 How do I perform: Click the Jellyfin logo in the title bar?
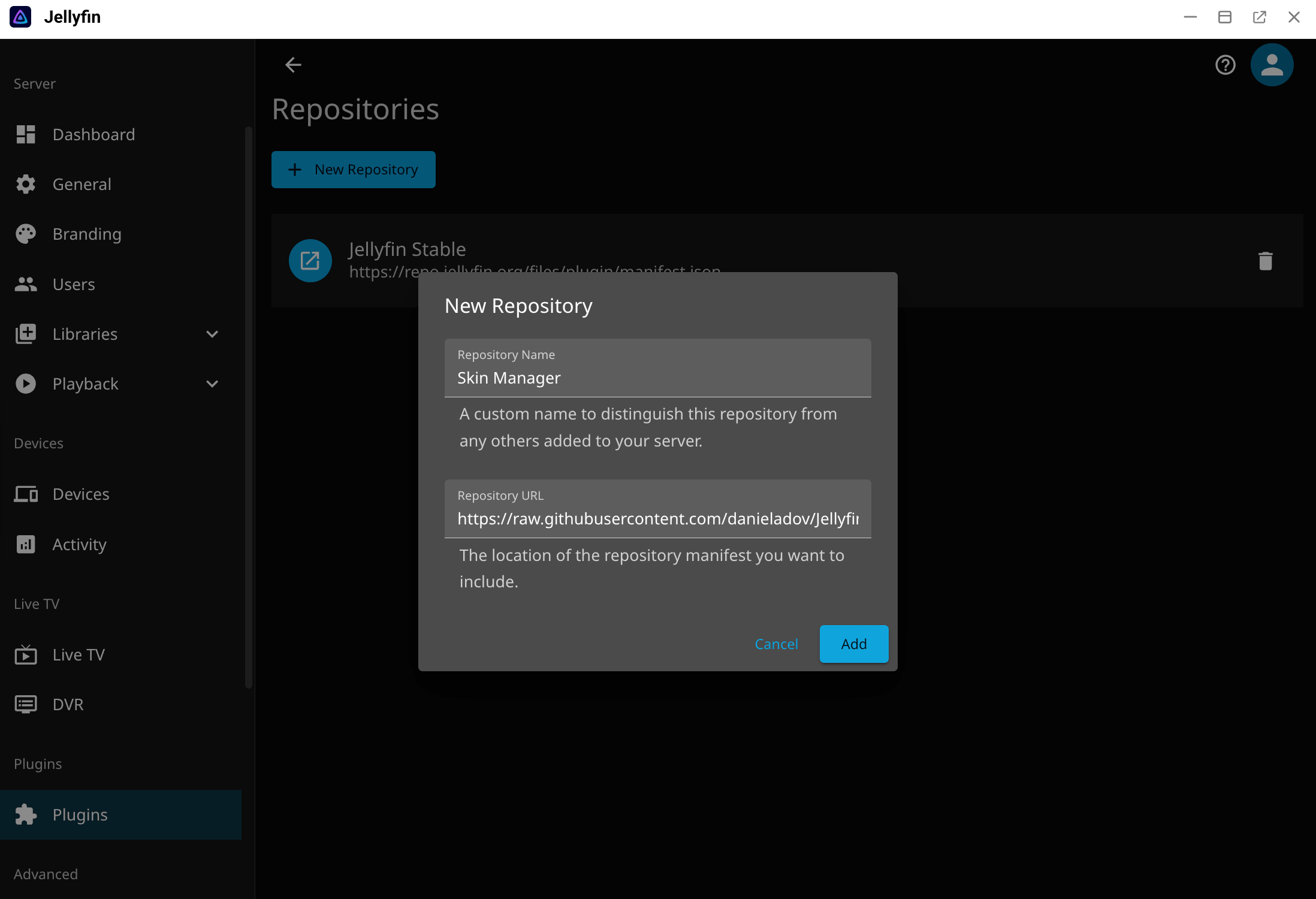pyautogui.click(x=20, y=17)
